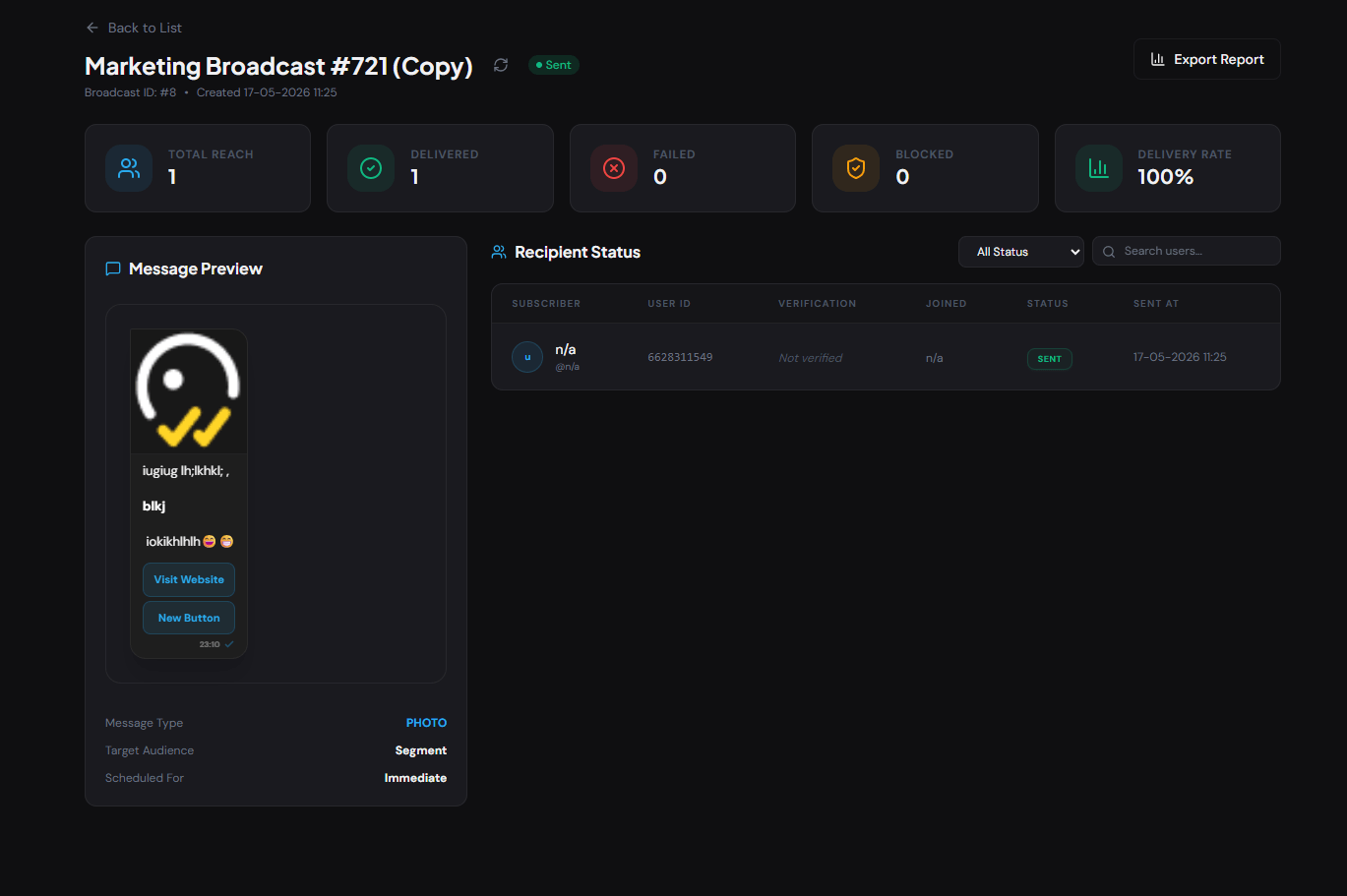Screen dimensions: 1347x896
Task: Click user ID 6628311549
Action: [x=680, y=357]
